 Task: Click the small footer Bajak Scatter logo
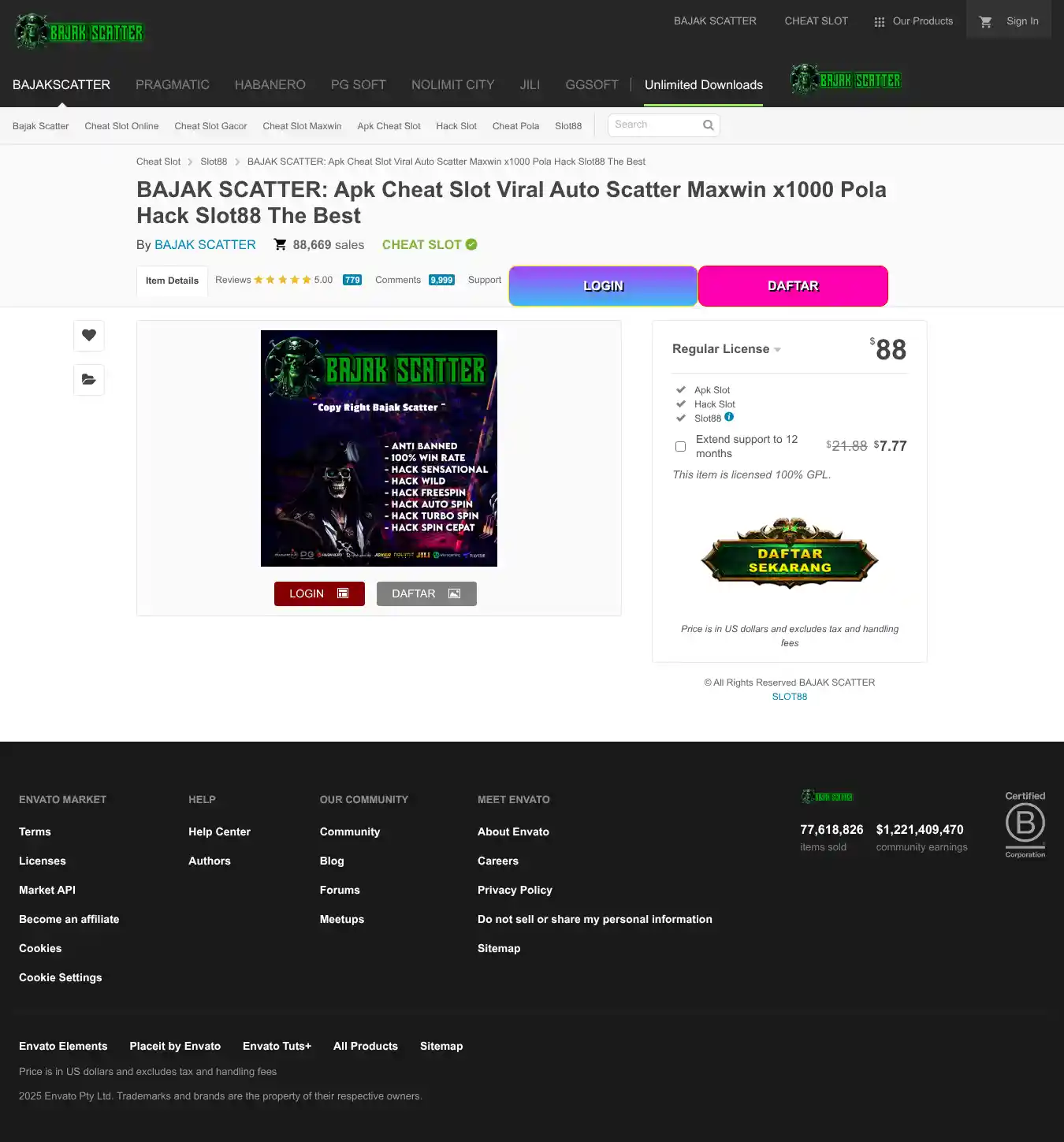(827, 797)
